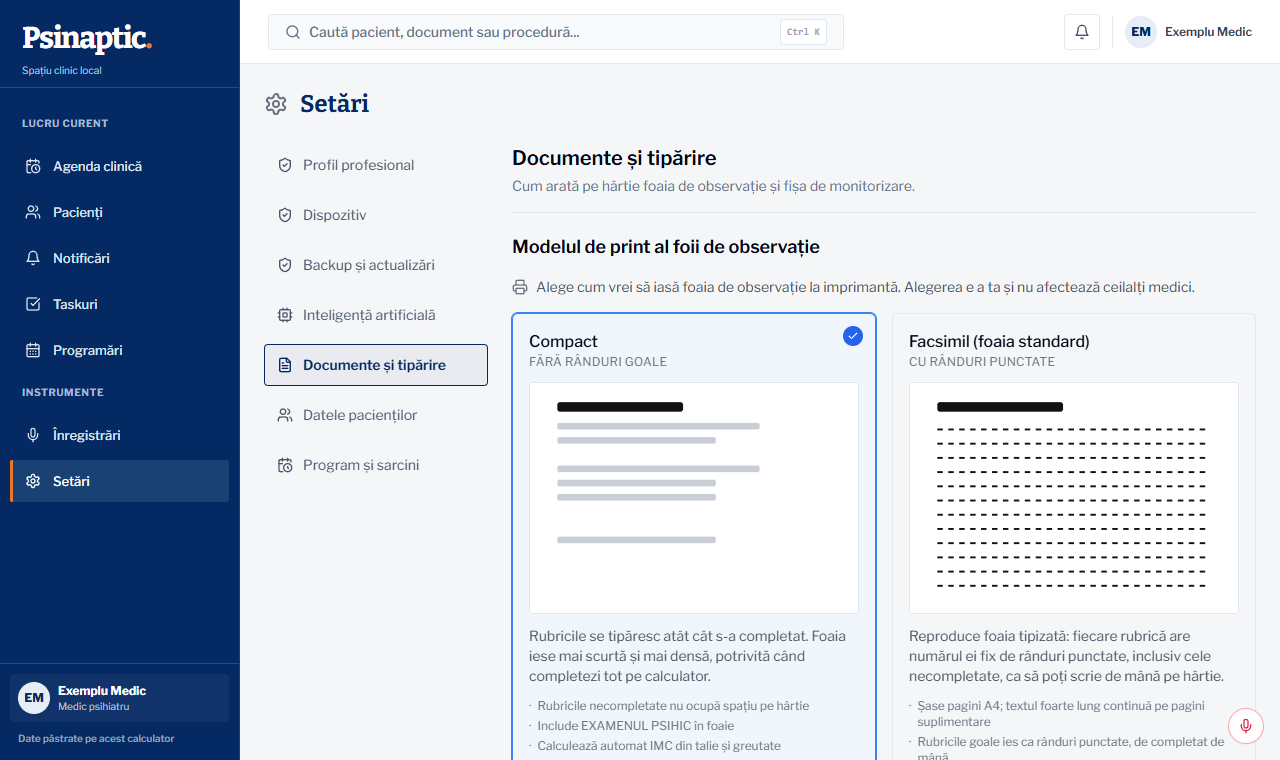The image size is (1280, 760).
Task: Click the Taskuri checkbox icon
Action: [x=33, y=304]
